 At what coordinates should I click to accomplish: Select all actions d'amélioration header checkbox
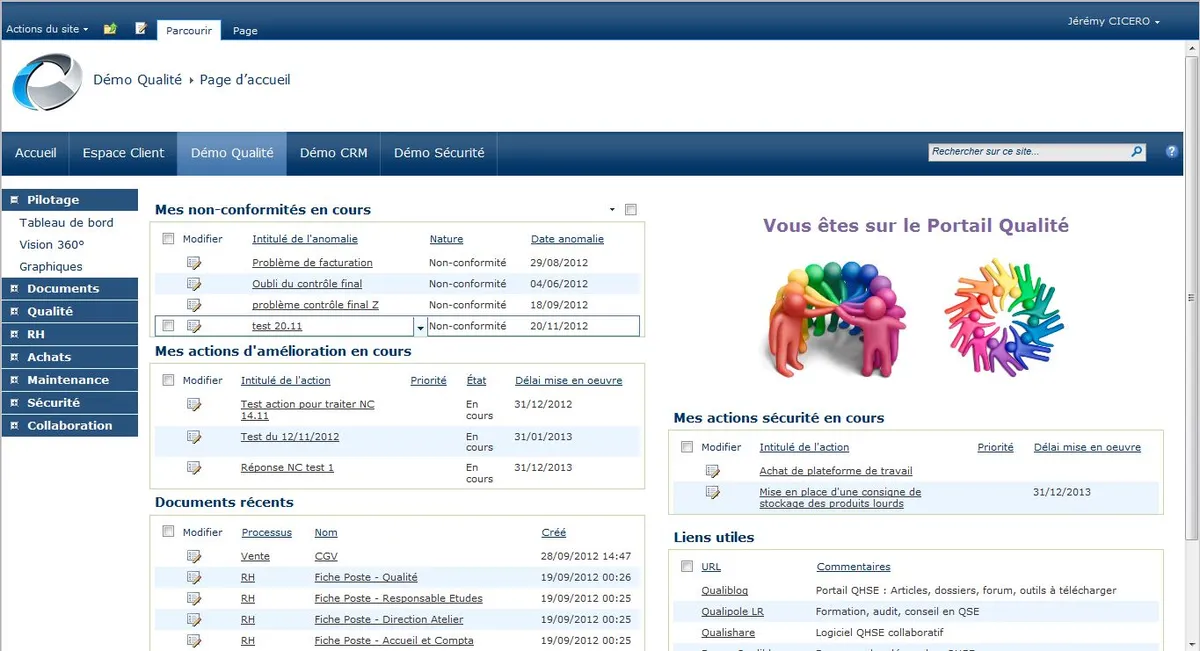tap(168, 380)
